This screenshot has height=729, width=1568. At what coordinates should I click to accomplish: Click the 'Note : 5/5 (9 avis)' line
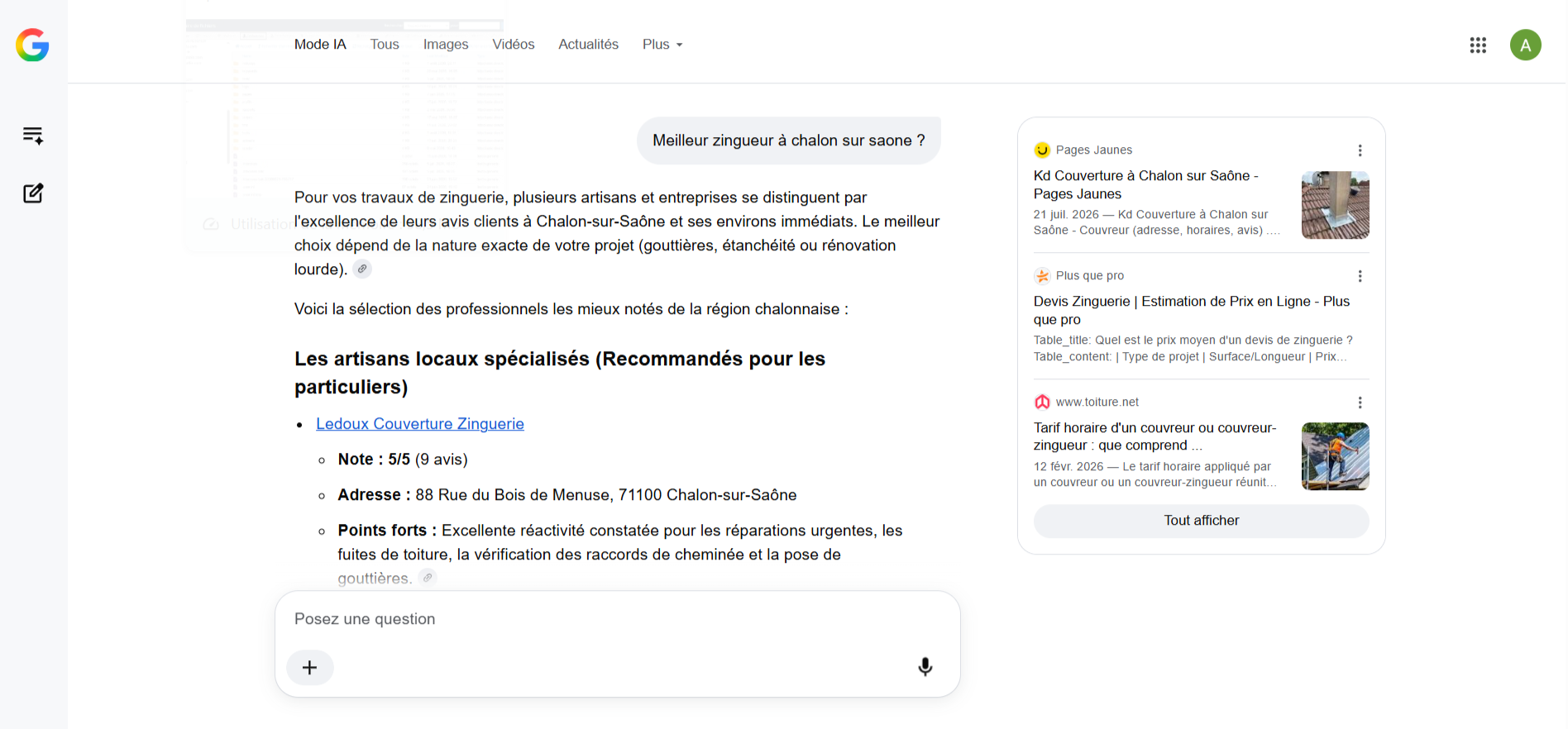click(403, 460)
